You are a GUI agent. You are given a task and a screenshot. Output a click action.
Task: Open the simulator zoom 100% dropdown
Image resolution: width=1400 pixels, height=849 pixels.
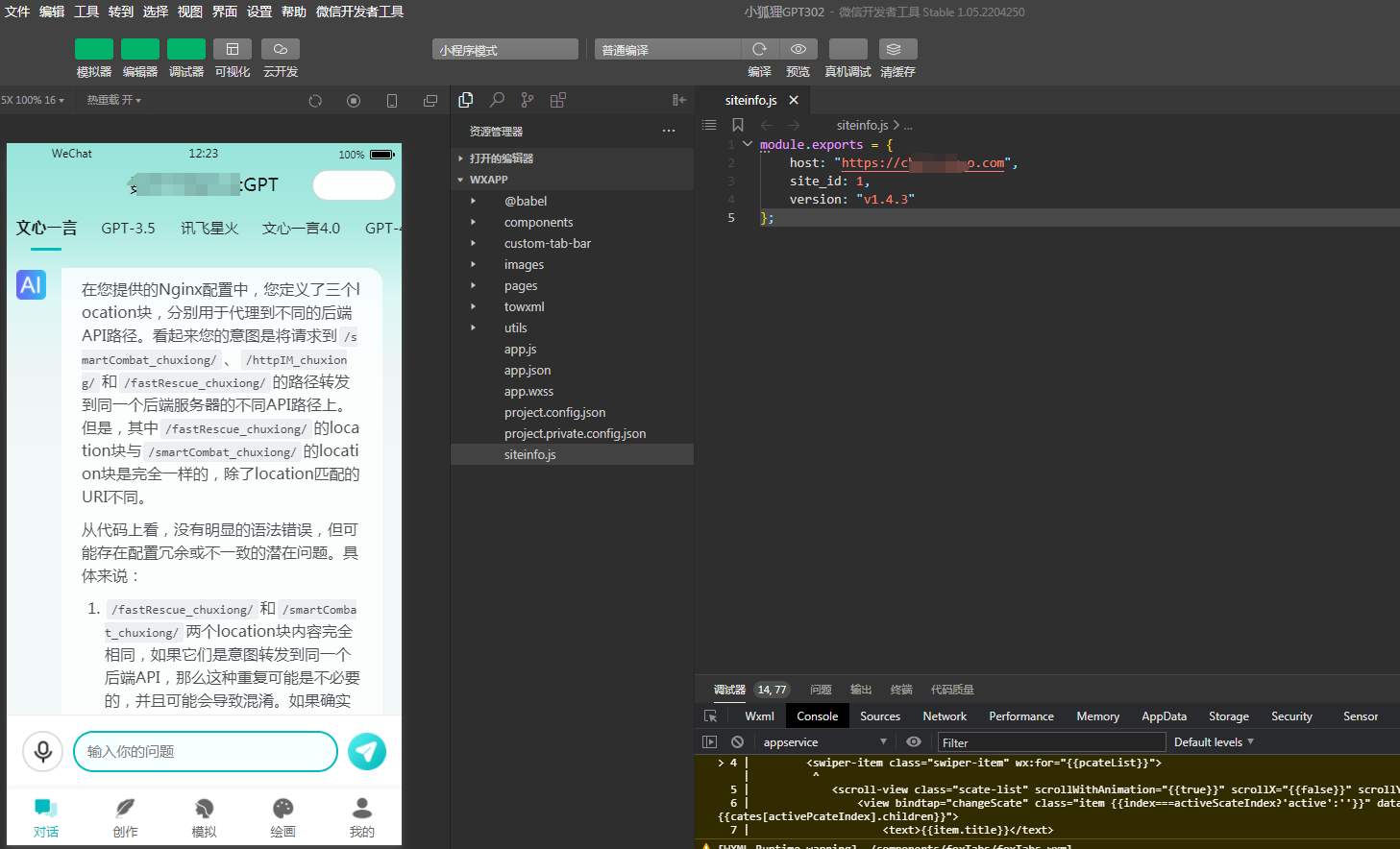pos(33,100)
